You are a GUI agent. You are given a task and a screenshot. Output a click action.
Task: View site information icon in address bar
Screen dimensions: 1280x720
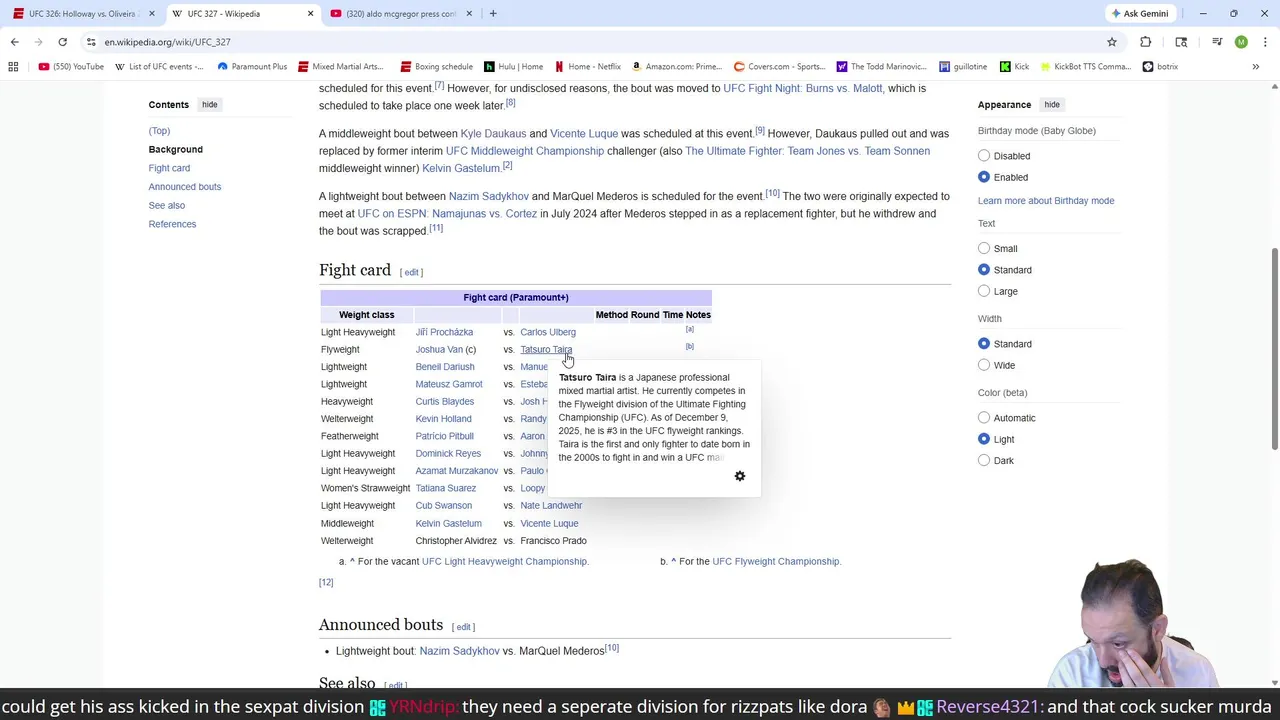pos(91,42)
